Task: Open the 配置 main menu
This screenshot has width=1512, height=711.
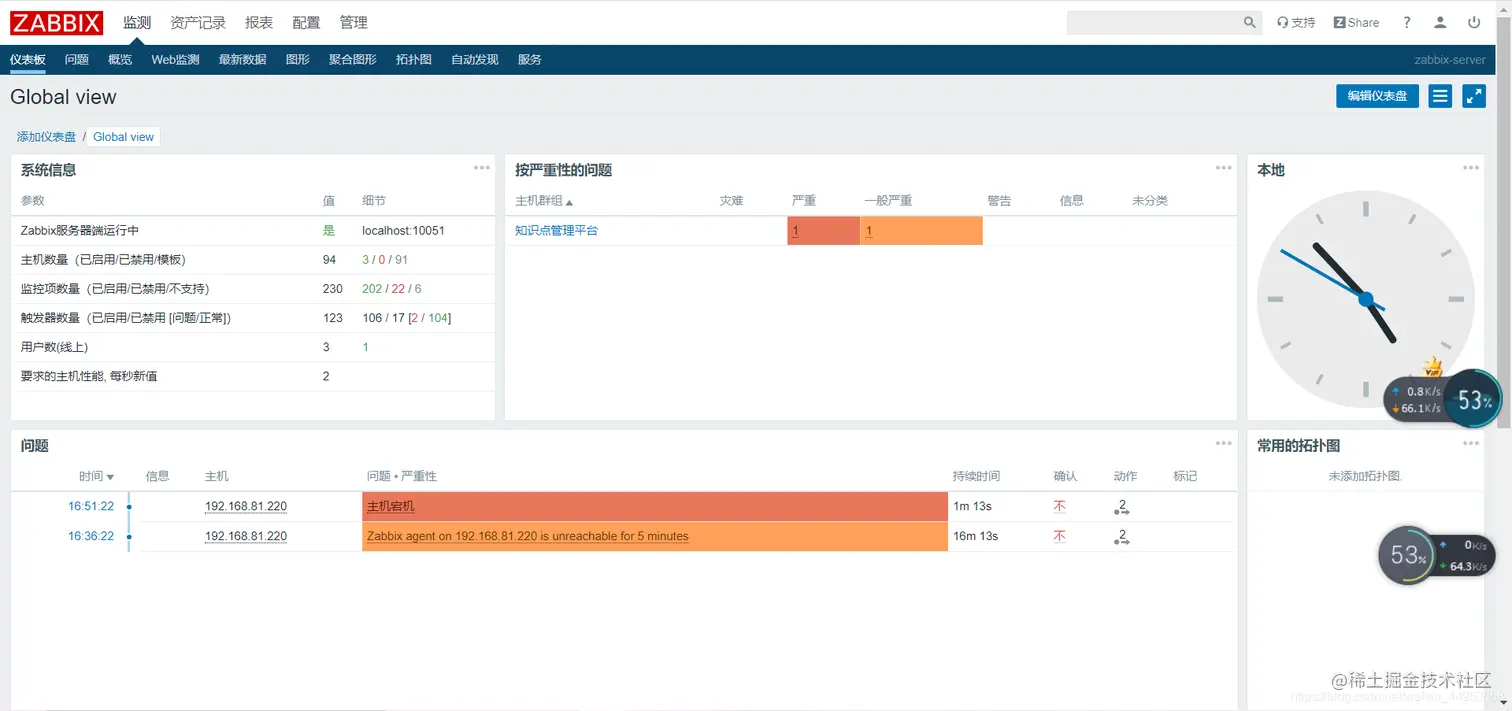Action: [306, 22]
